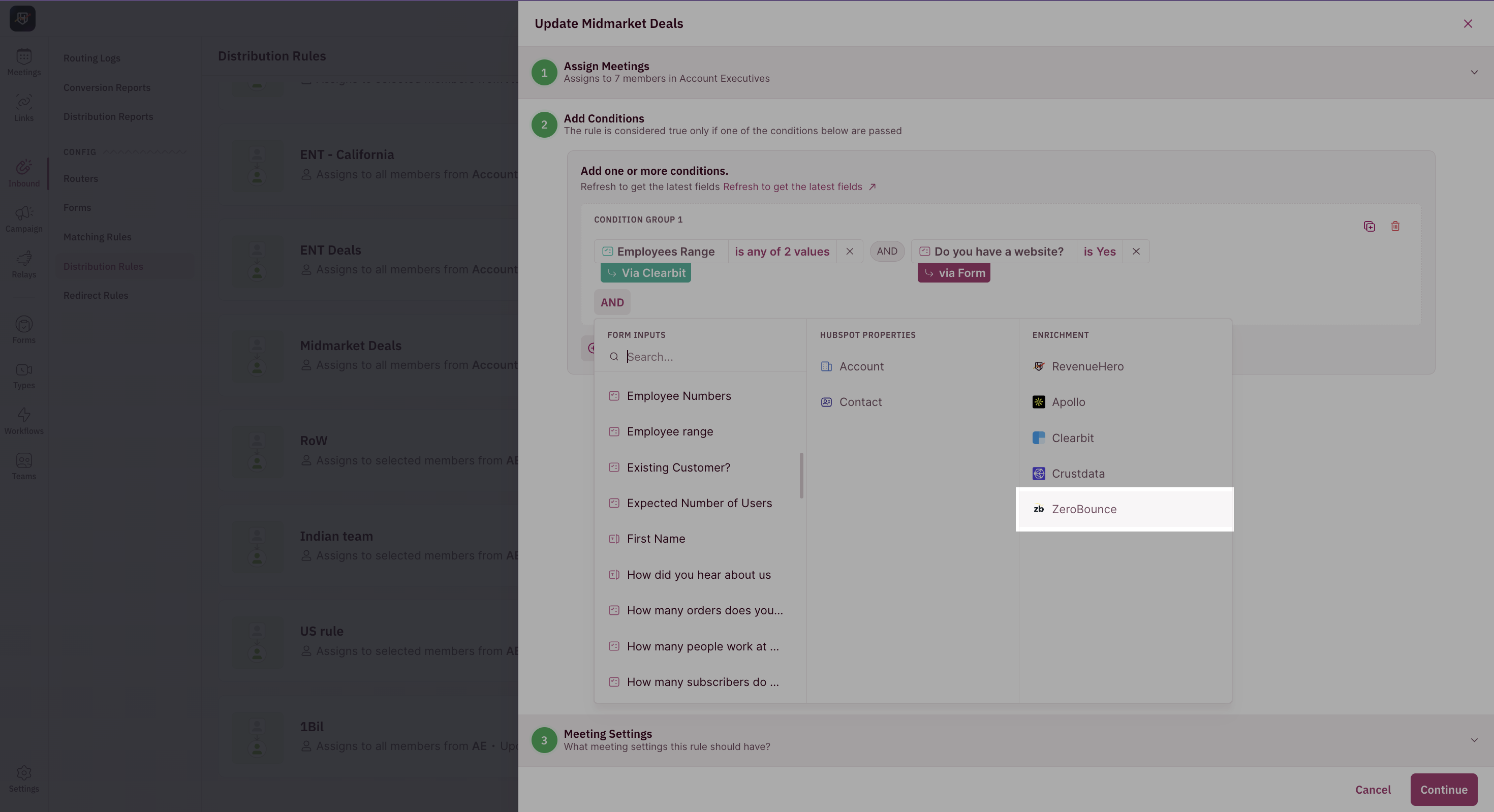Pick the 'Existing Customer?' form input
The width and height of the screenshot is (1494, 812).
pos(678,467)
